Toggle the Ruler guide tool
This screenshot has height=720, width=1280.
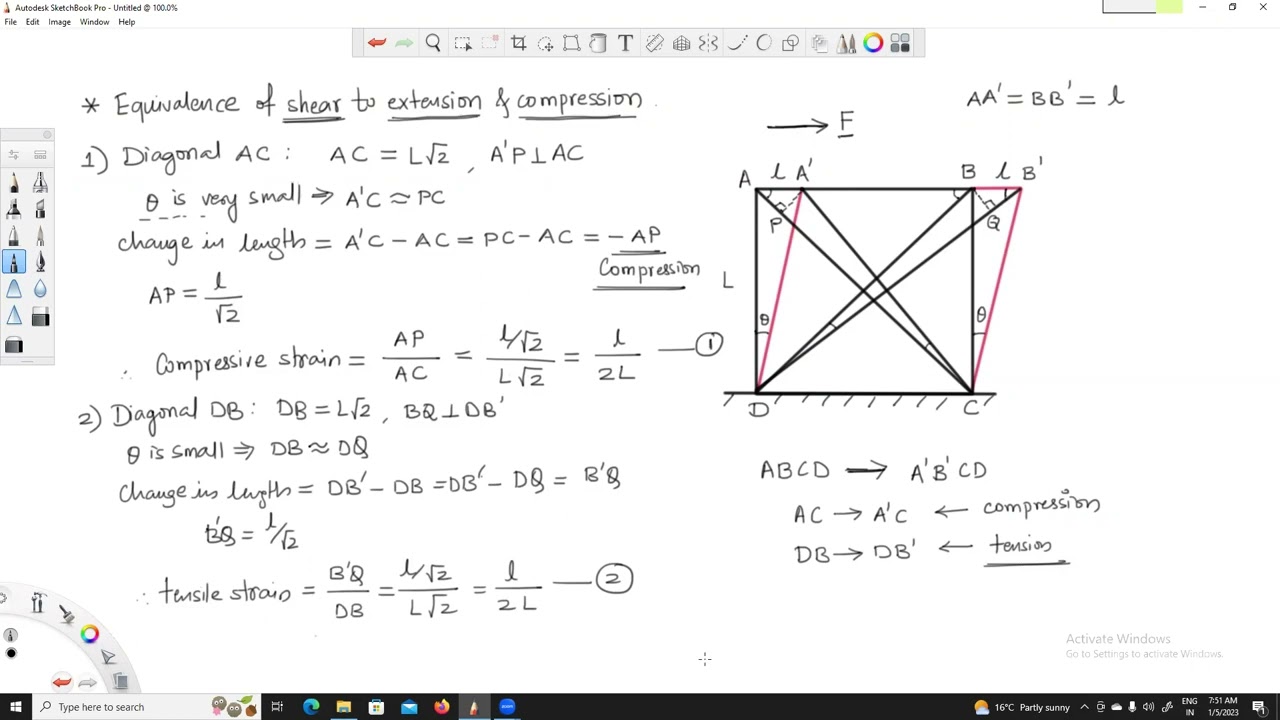click(654, 43)
